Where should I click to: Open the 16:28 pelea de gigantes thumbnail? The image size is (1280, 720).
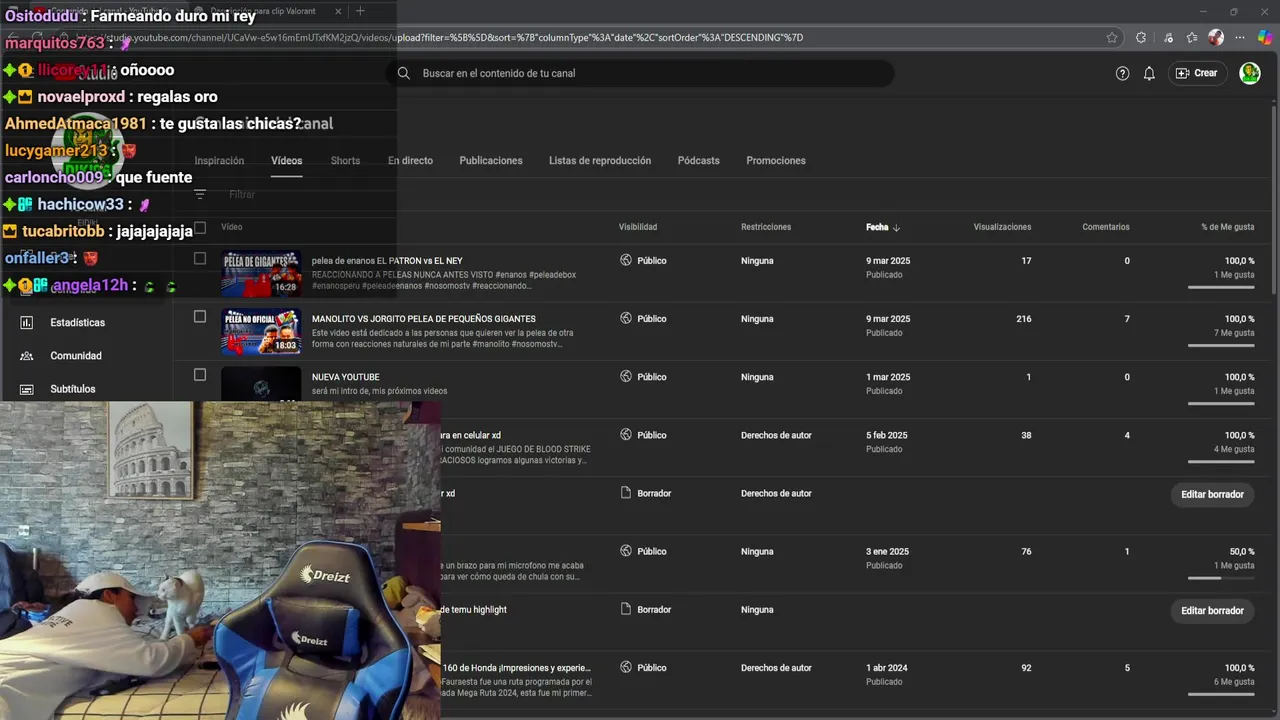[261, 274]
